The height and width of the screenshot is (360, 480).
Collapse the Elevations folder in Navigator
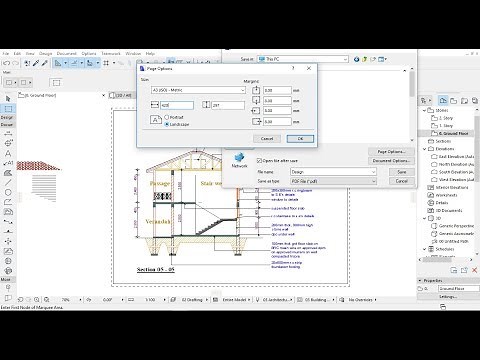424,149
